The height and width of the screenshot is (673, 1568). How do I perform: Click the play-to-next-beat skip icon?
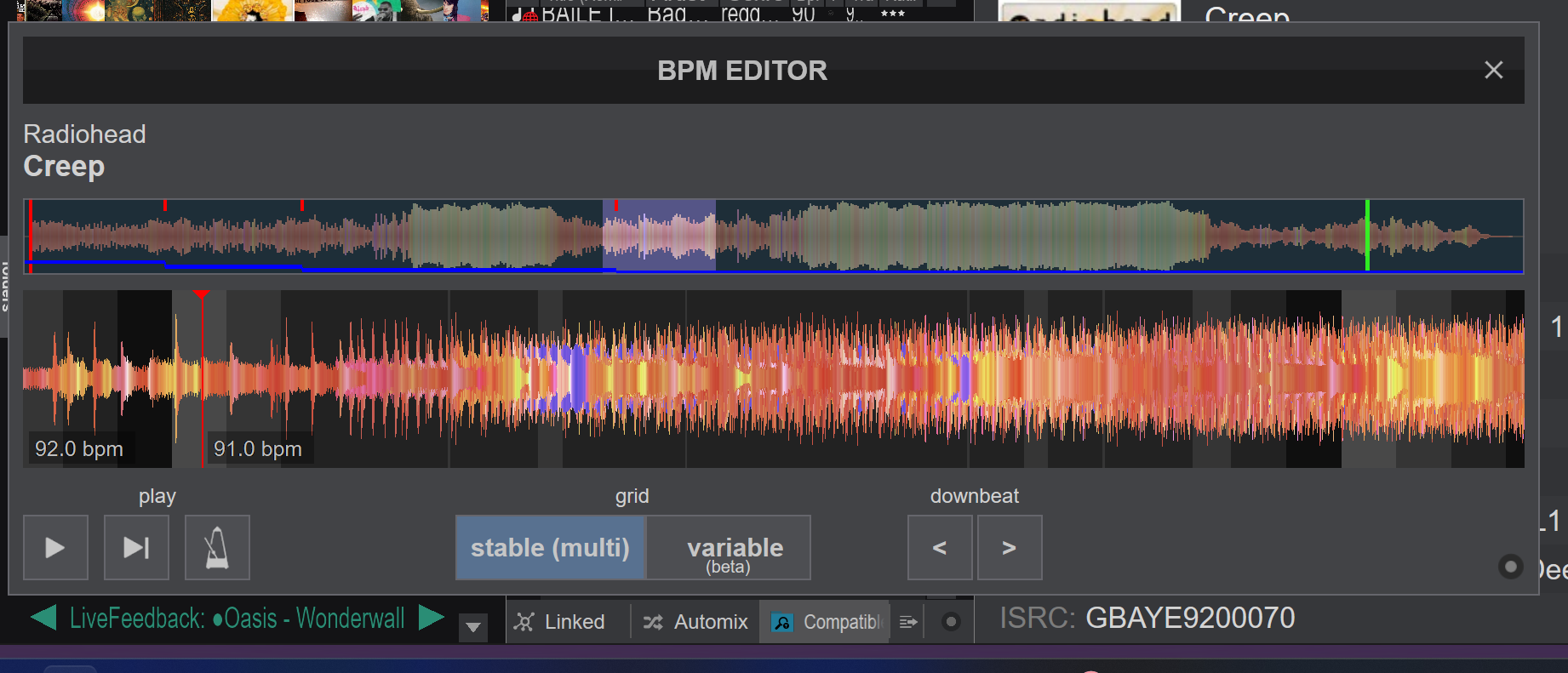point(136,547)
